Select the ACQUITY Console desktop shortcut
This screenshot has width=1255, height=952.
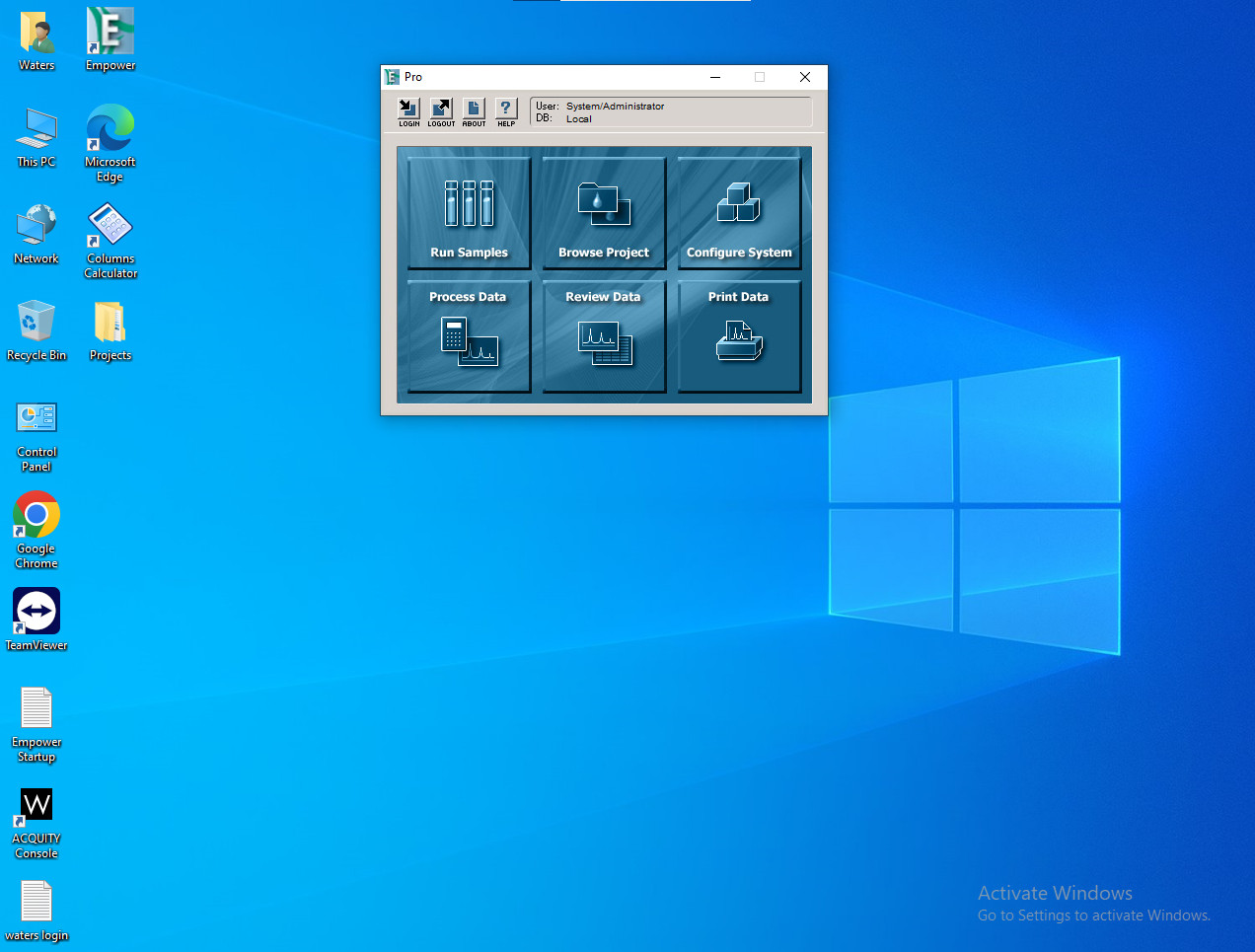[37, 822]
